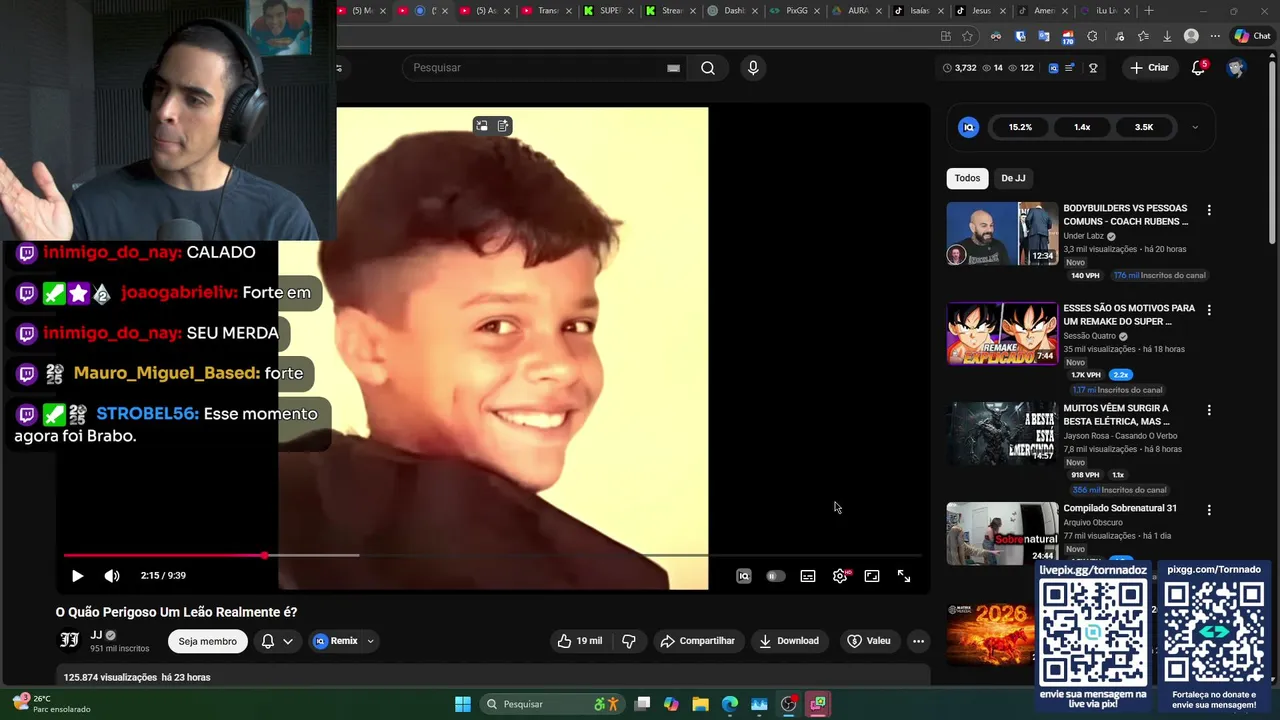Click the 3.5K stat pill

(x=1144, y=127)
